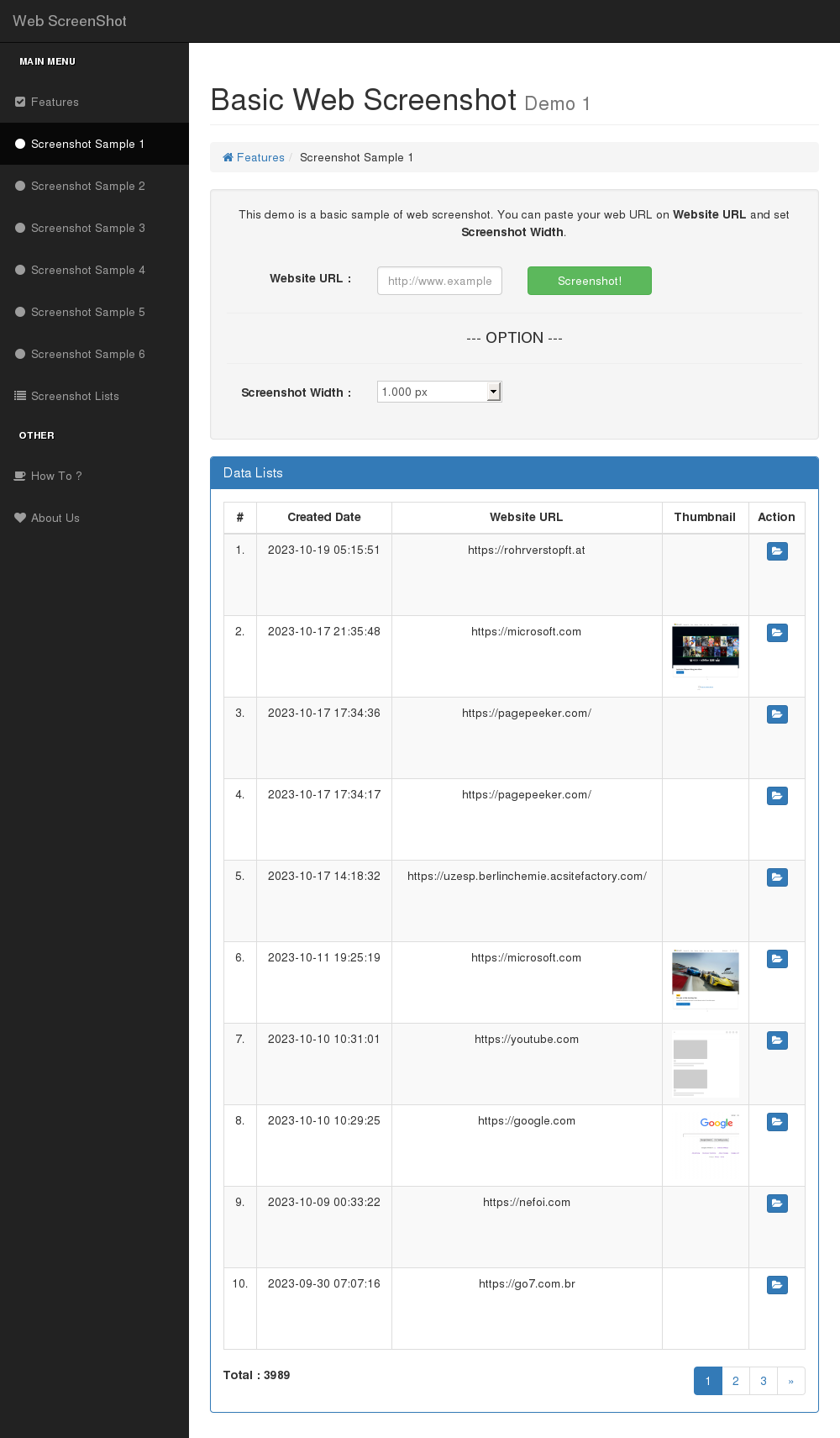Select Screenshot Sample 2 radio bullet
840x1438 pixels.
(20, 186)
